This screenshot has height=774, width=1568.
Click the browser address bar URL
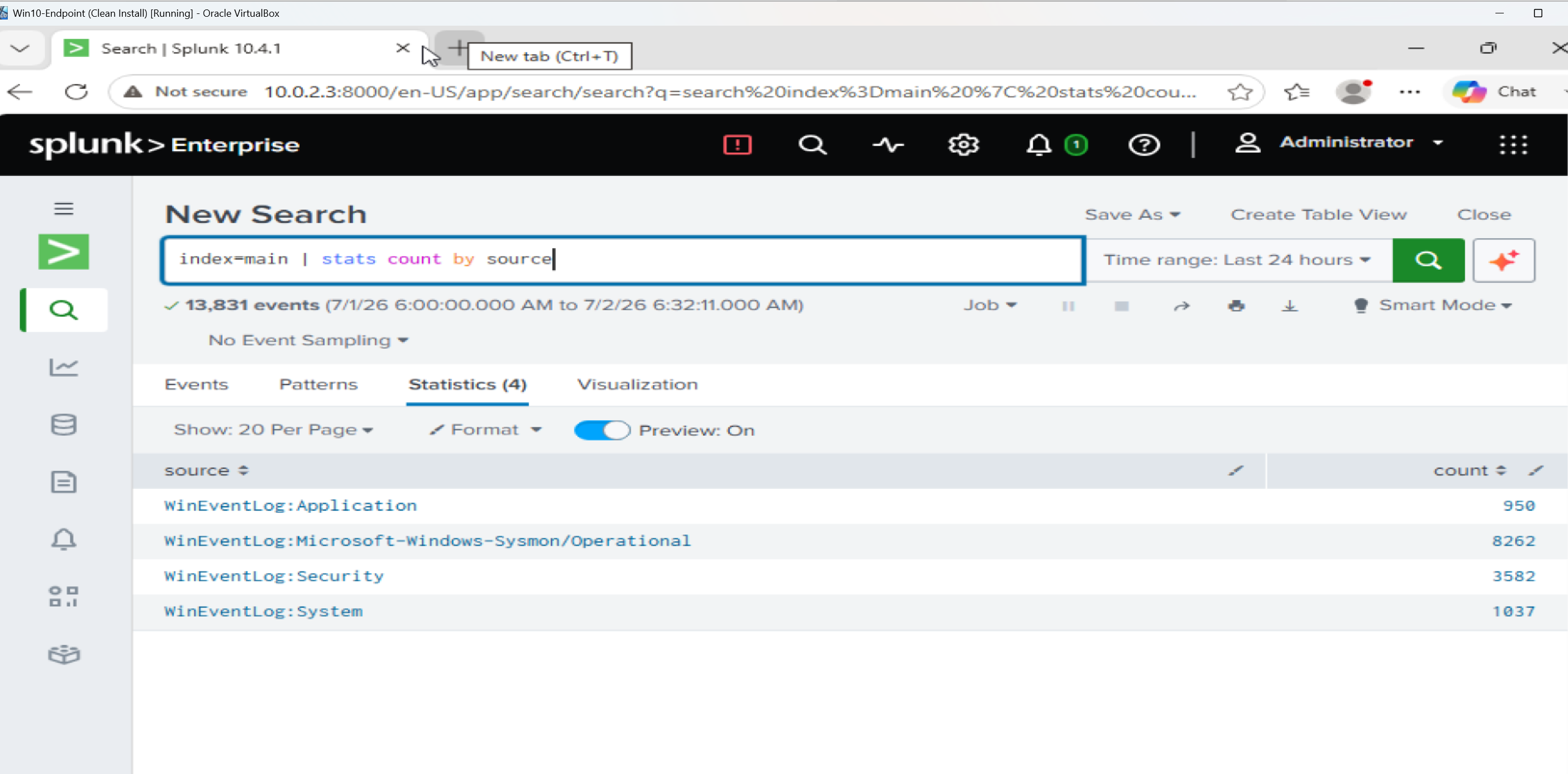731,92
